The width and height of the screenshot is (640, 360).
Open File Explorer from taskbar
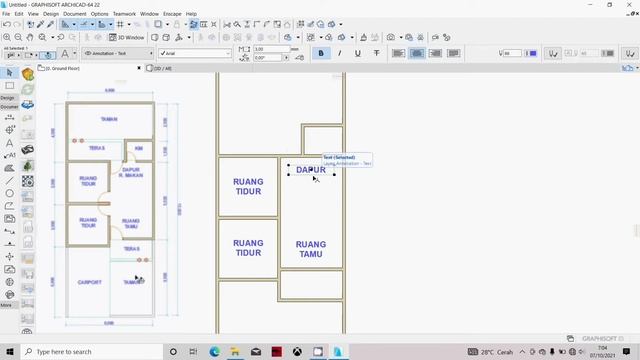(235, 351)
